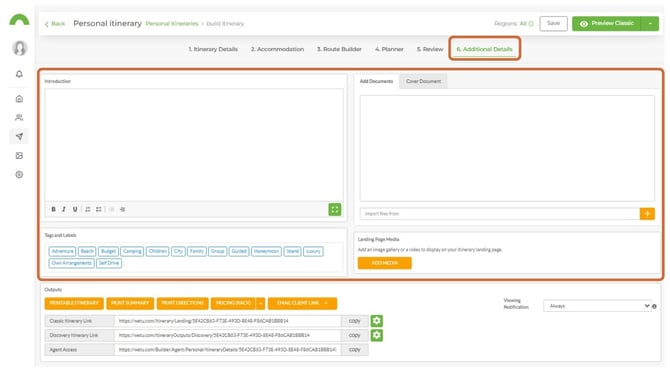670x376 pixels.
Task: Select step 6 Additional Details
Action: [x=485, y=49]
